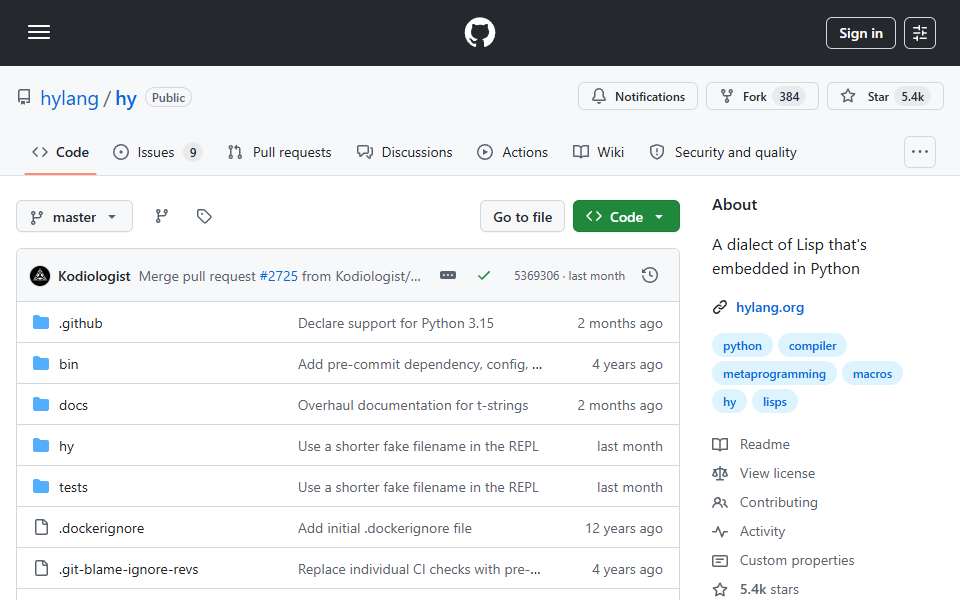
Task: Open the hylang owner link
Action: point(69,98)
